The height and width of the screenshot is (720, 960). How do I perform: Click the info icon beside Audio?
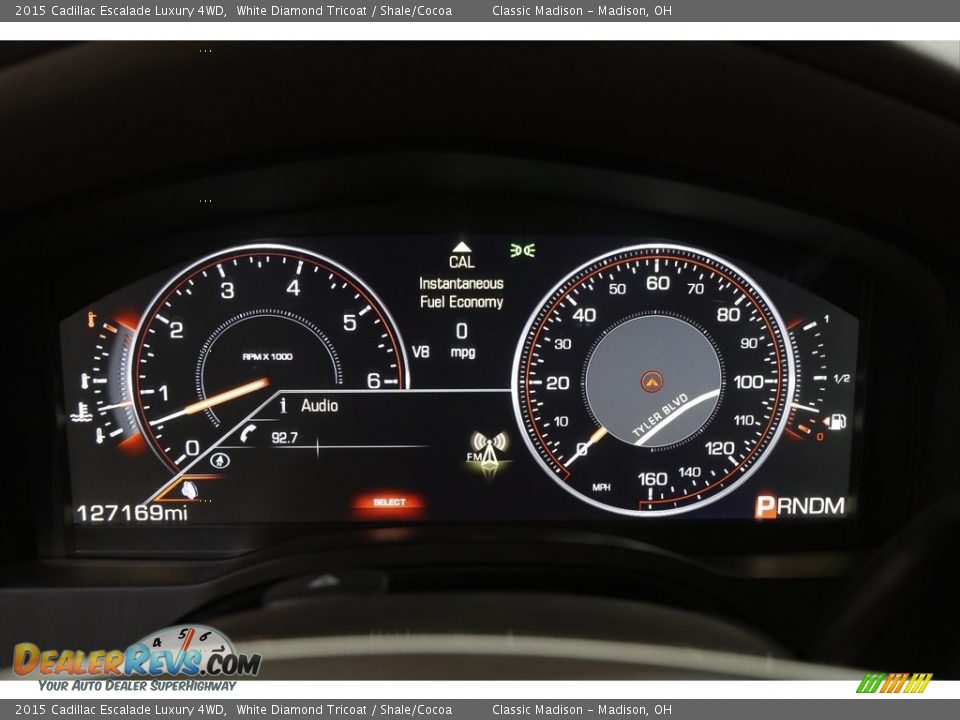(x=283, y=405)
